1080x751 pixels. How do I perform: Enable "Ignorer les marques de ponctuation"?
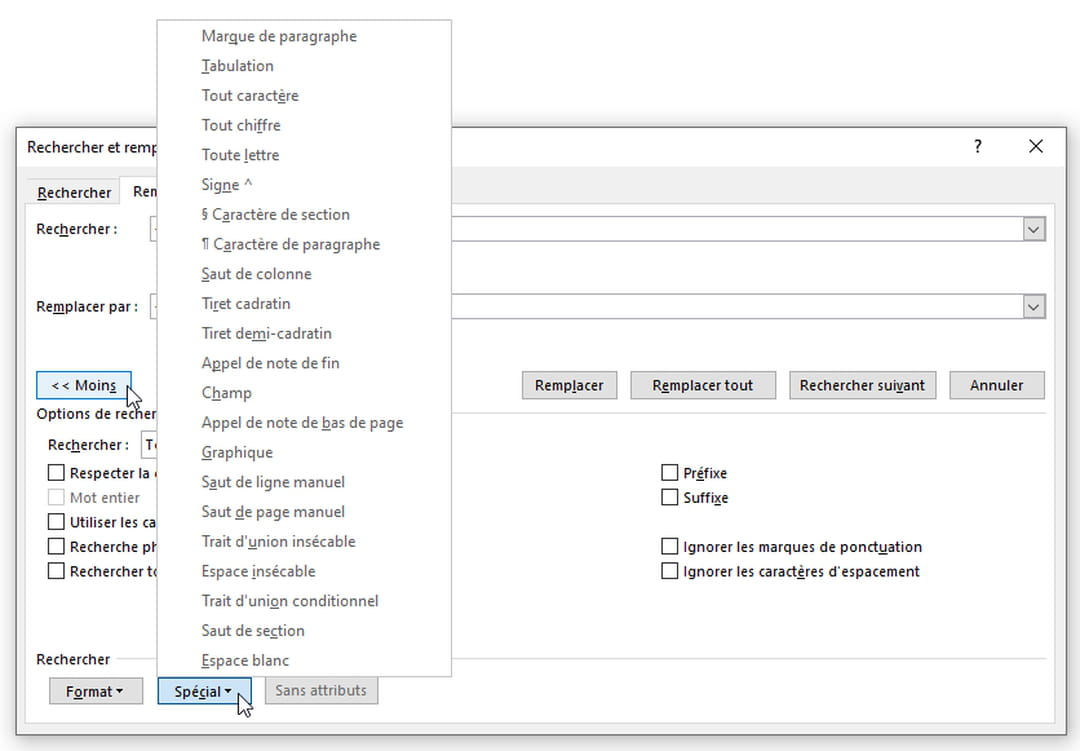click(x=669, y=547)
